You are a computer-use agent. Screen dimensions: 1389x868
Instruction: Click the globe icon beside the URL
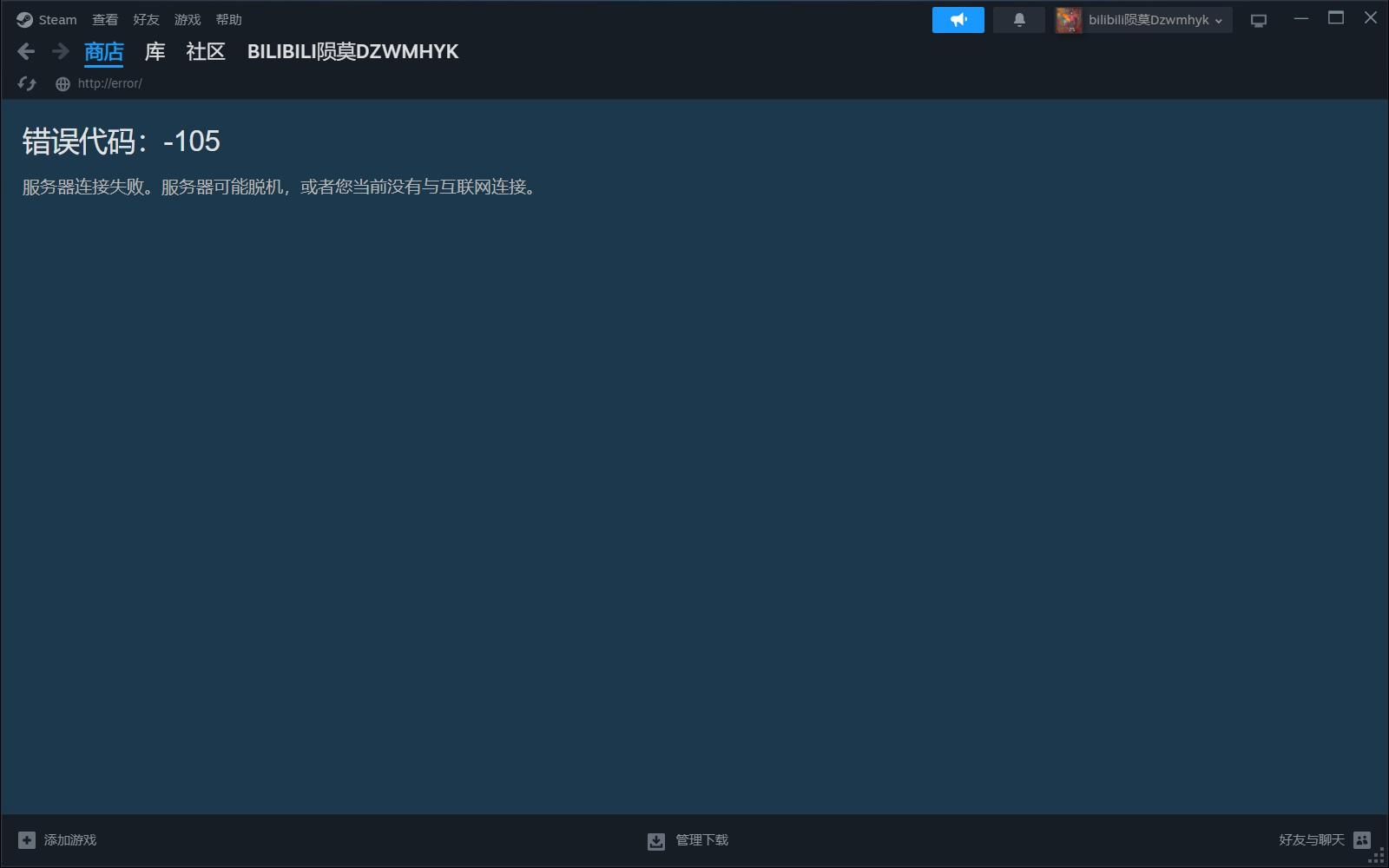pyautogui.click(x=63, y=84)
